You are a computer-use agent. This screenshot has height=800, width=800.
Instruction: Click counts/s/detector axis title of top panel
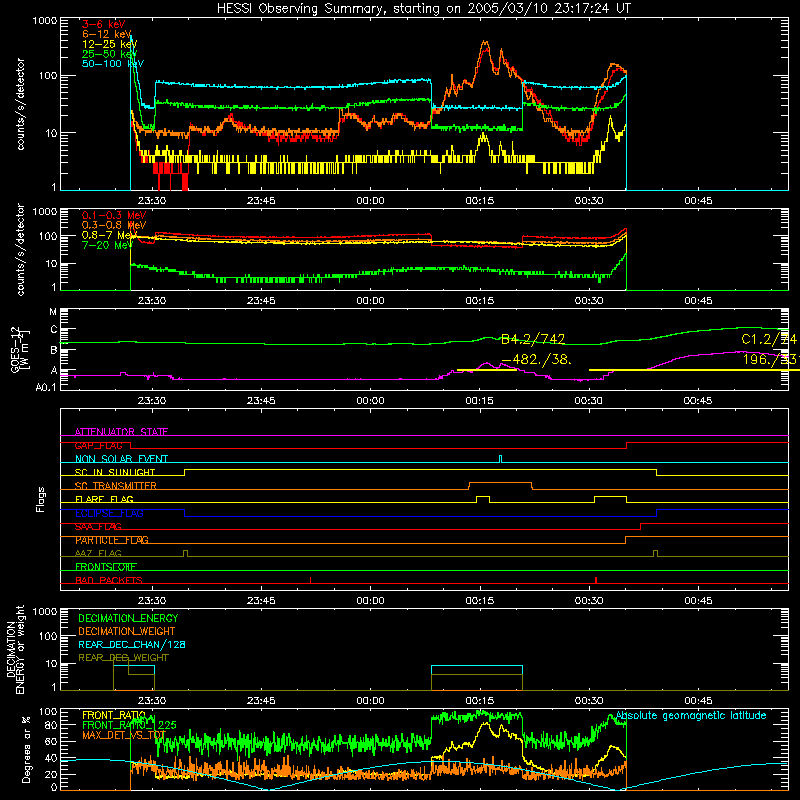pyautogui.click(x=20, y=104)
